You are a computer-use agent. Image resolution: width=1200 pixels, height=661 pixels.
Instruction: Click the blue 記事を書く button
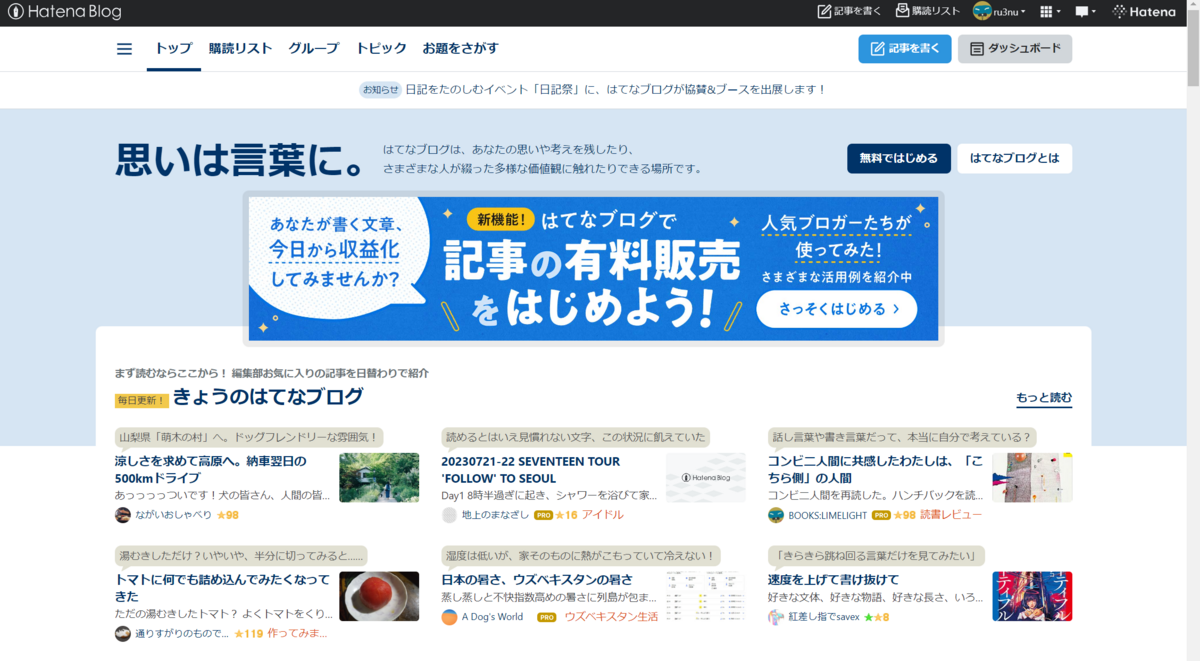pos(905,49)
